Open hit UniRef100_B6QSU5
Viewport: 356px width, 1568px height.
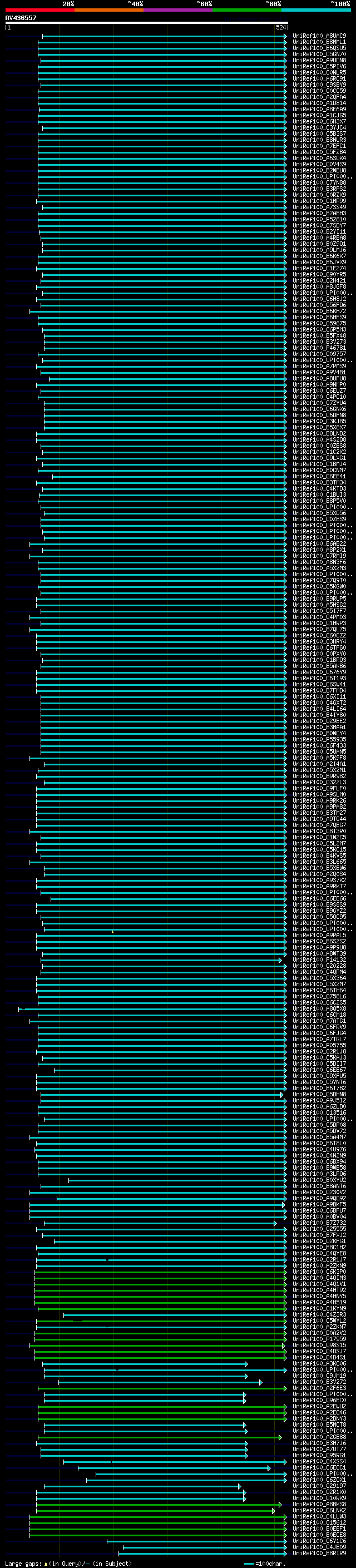319,48
